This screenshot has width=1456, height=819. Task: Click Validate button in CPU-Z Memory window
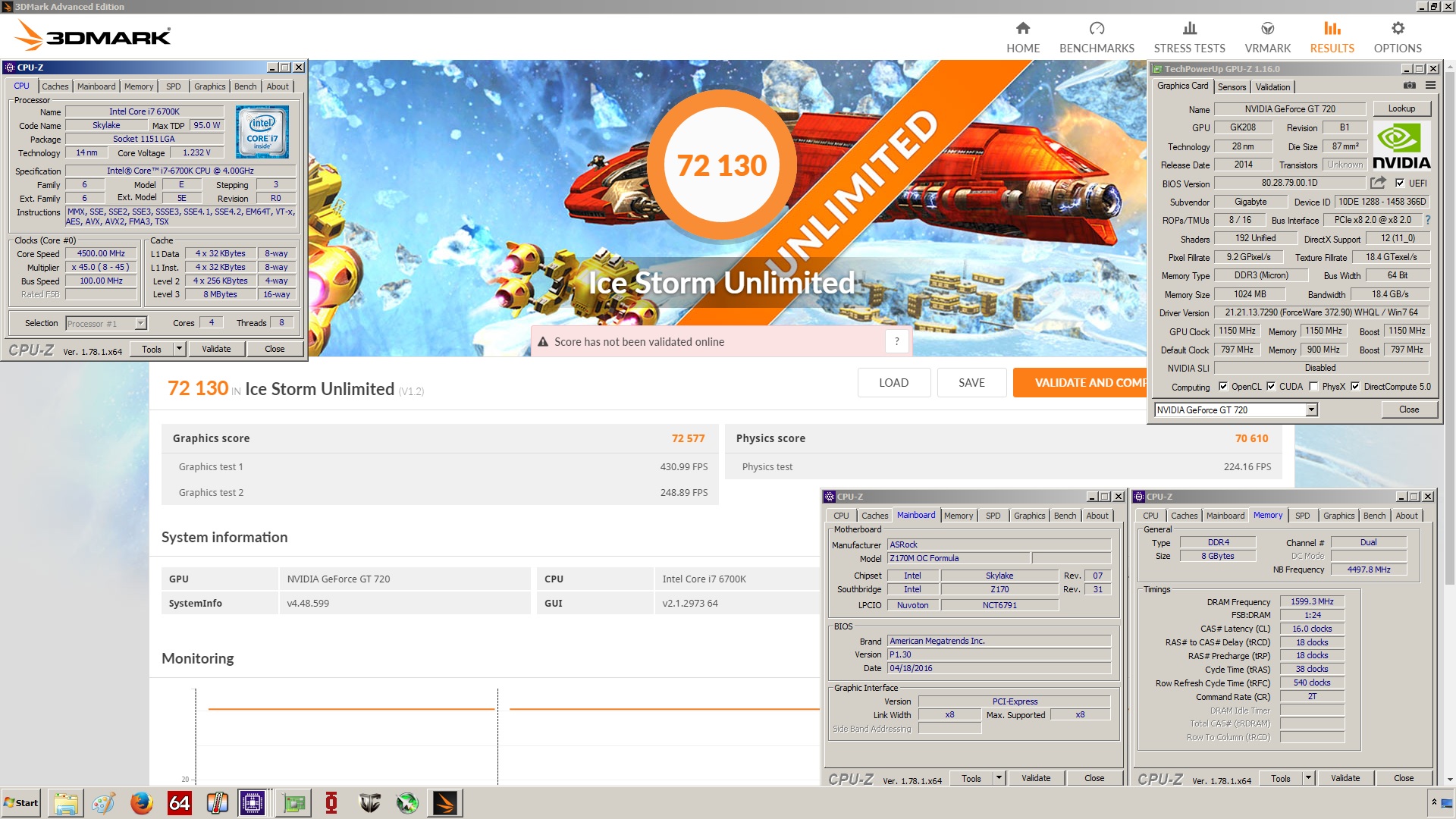click(1345, 778)
